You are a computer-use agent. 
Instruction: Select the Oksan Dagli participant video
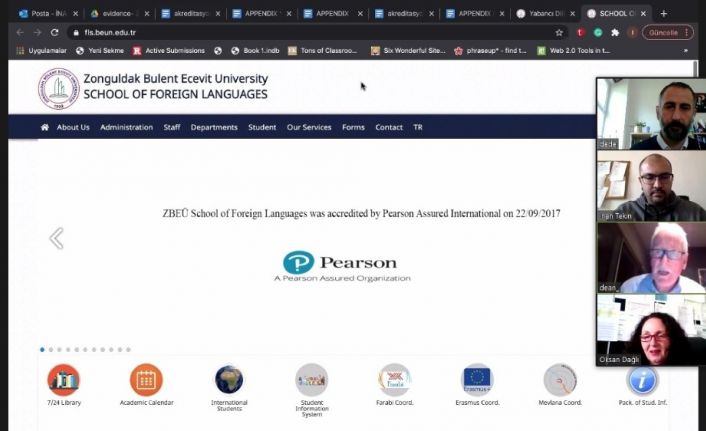coord(651,330)
